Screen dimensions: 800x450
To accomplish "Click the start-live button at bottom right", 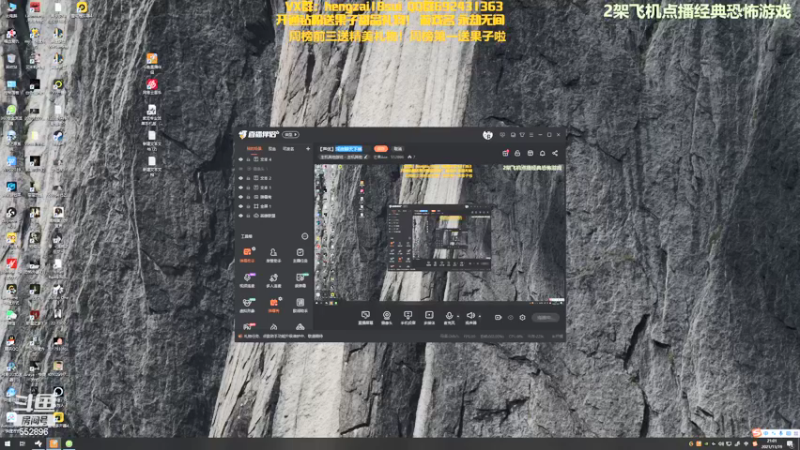I will click(545, 317).
